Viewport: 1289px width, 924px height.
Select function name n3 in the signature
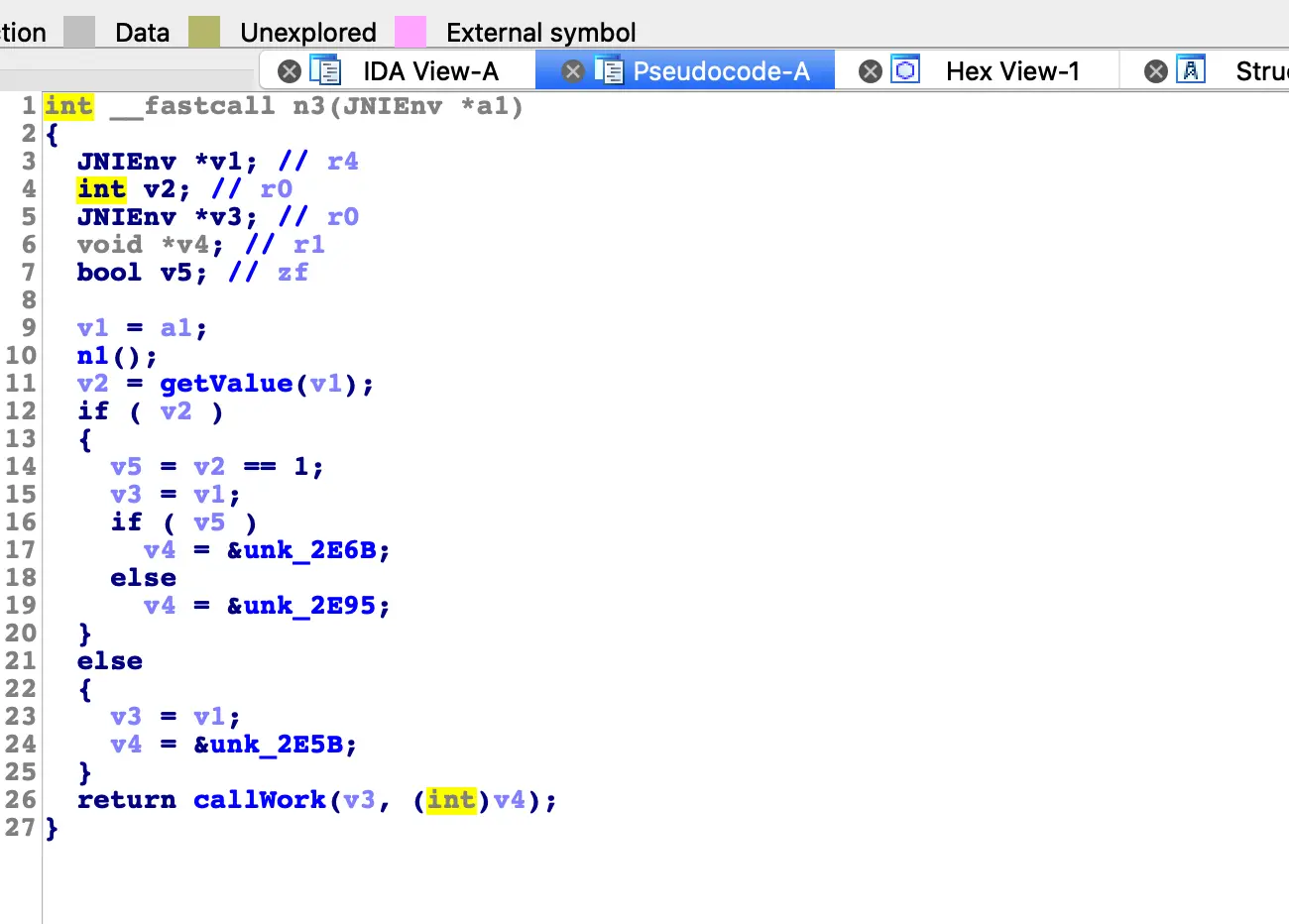[308, 106]
